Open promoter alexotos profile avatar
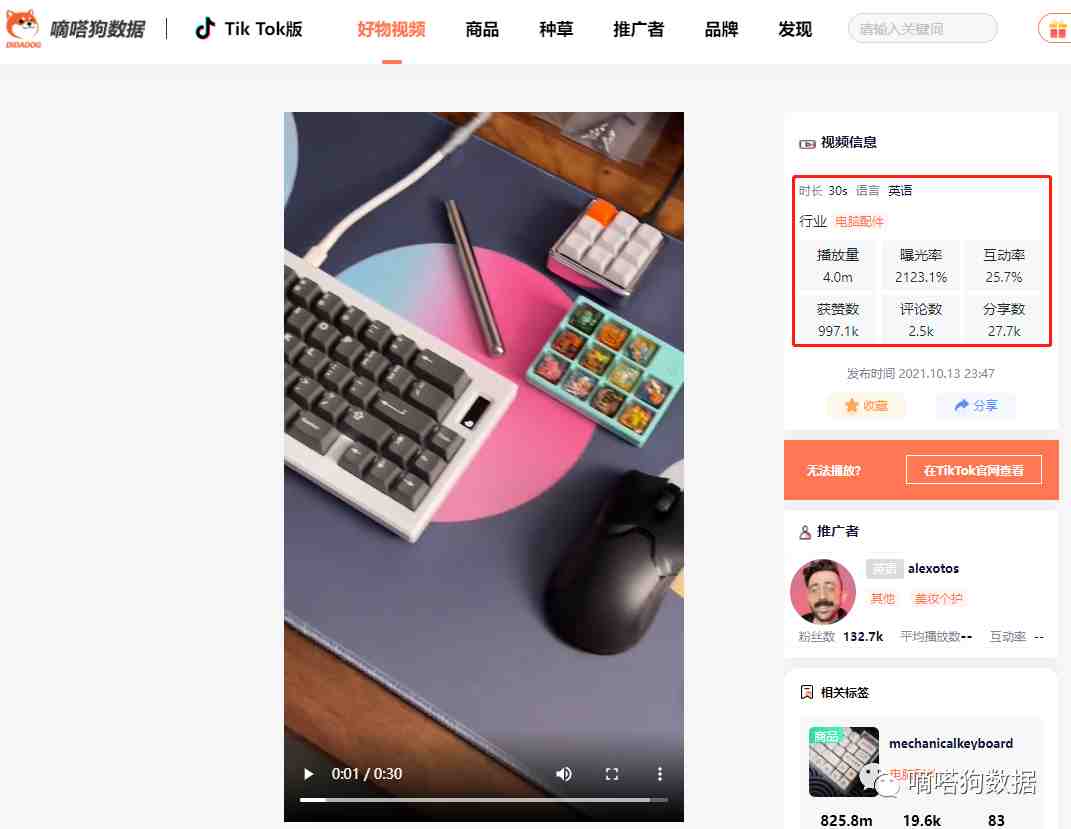Image resolution: width=1071 pixels, height=829 pixels. [x=822, y=591]
